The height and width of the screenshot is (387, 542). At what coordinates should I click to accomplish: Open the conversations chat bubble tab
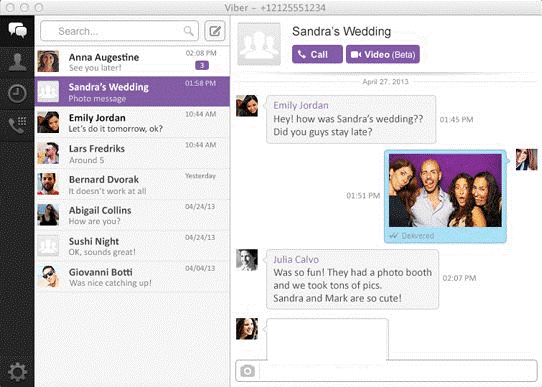17,31
